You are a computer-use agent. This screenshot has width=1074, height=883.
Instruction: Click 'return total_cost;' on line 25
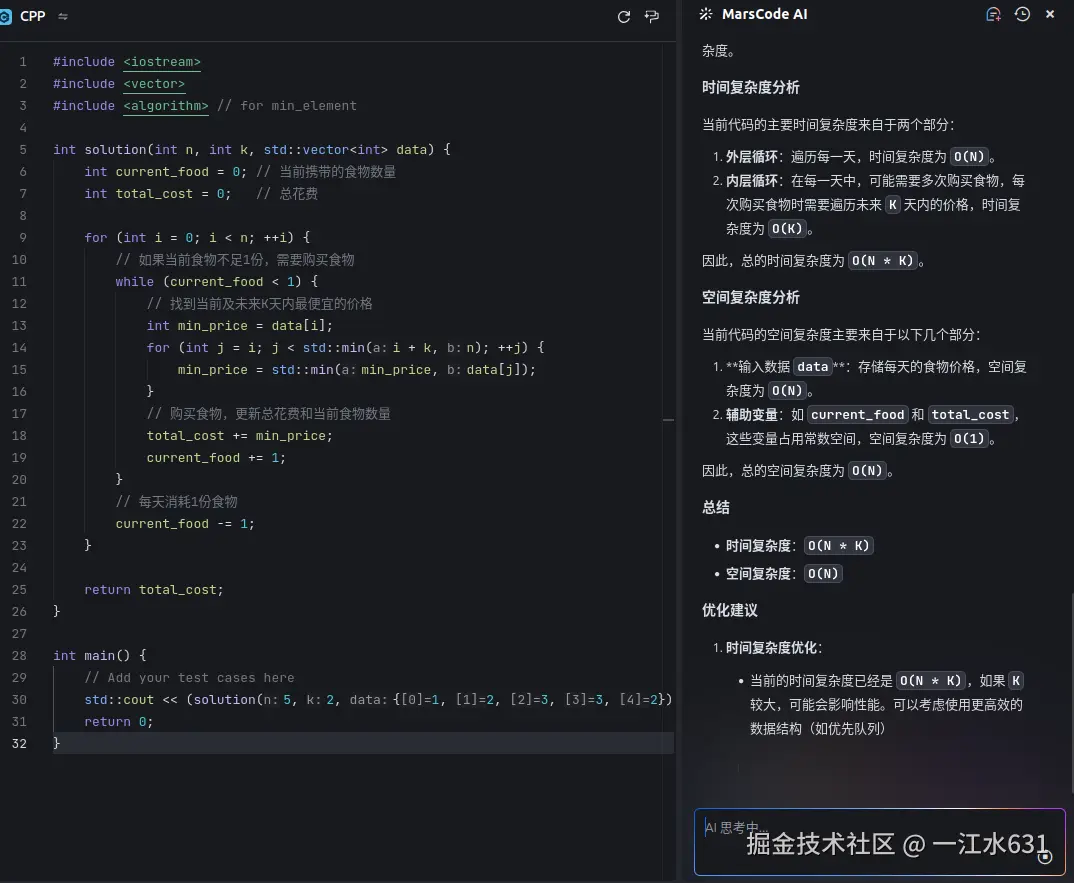point(154,590)
